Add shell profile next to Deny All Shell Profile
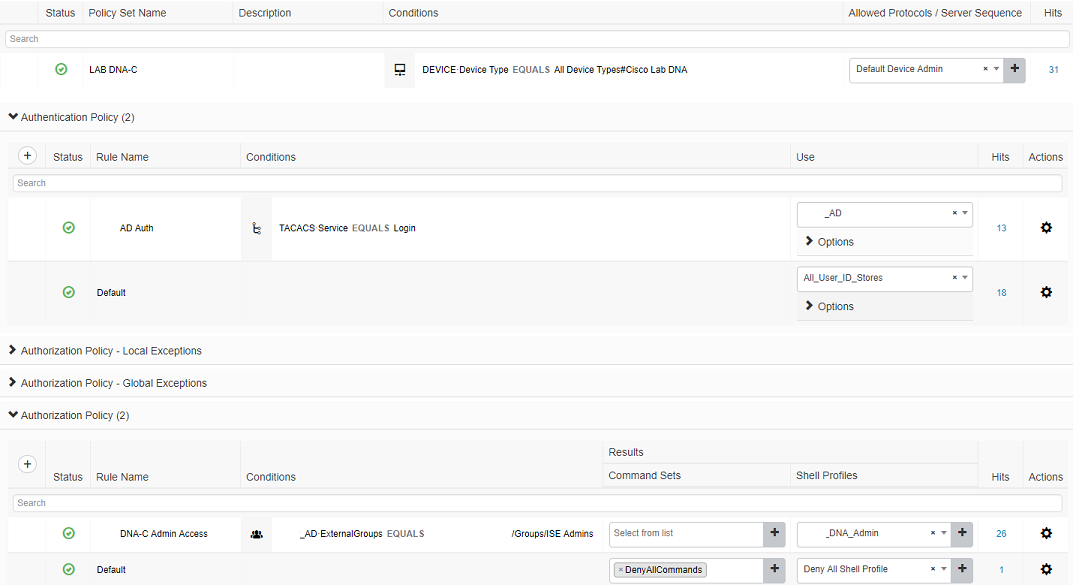The width and height of the screenshot is (1073, 585). pos(962,569)
